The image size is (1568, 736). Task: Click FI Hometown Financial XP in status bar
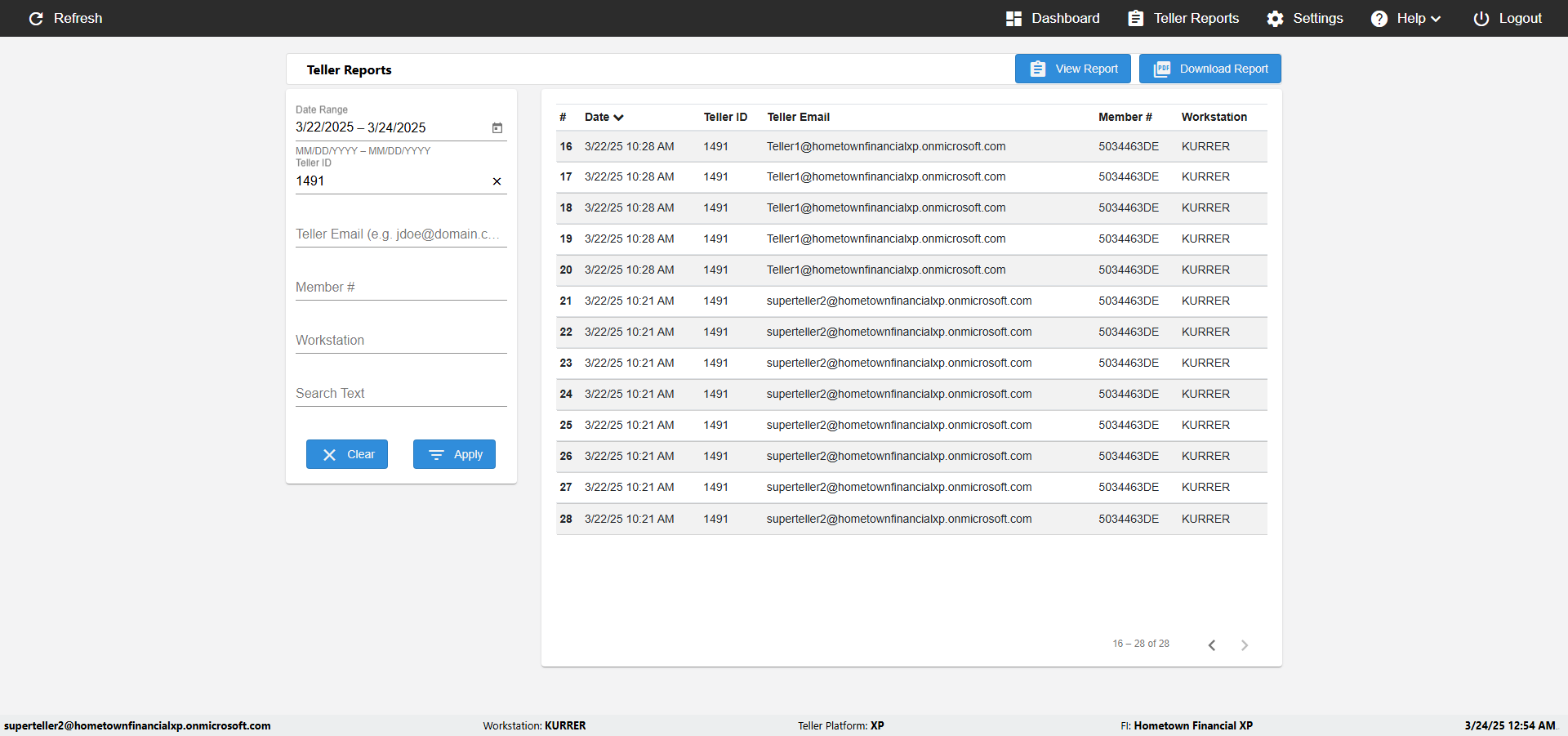click(x=1186, y=726)
